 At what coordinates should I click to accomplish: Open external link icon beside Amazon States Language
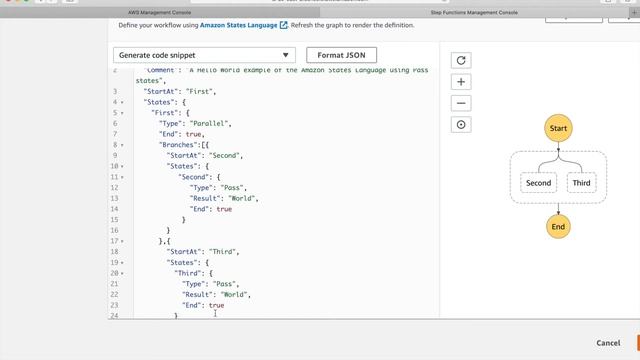(283, 25)
